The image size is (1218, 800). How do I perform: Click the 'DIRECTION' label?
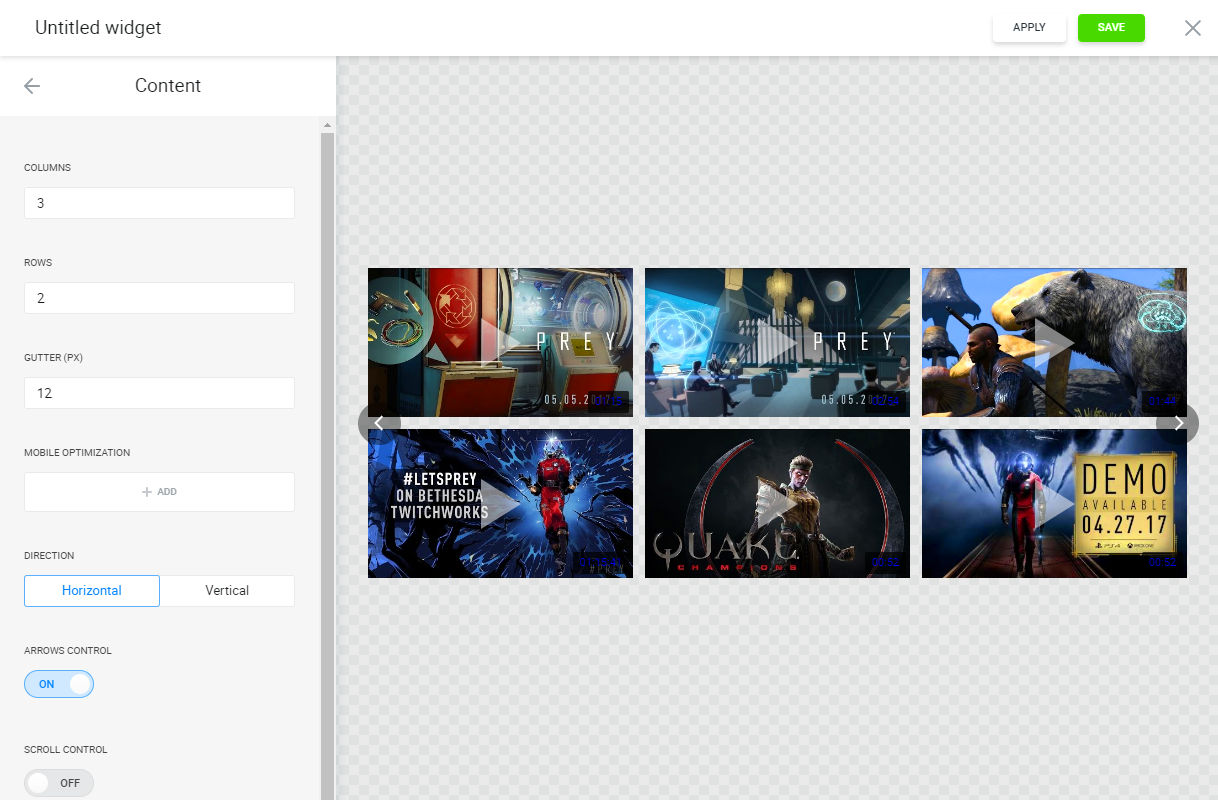tap(49, 556)
